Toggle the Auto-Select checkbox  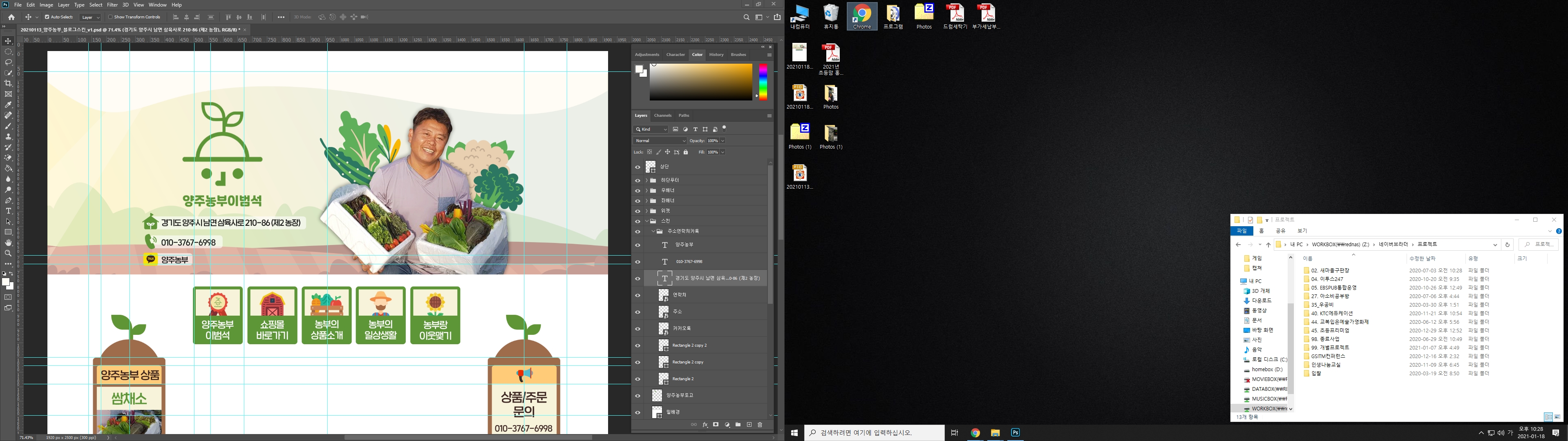tap(47, 17)
